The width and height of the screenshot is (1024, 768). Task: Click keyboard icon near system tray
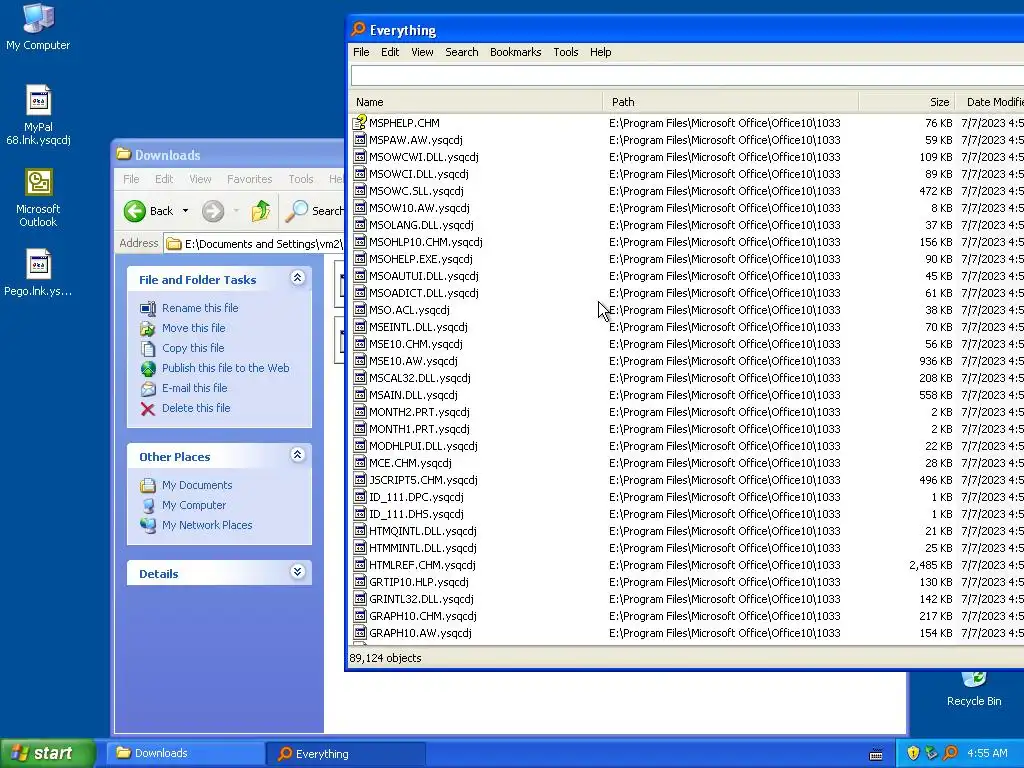[876, 754]
